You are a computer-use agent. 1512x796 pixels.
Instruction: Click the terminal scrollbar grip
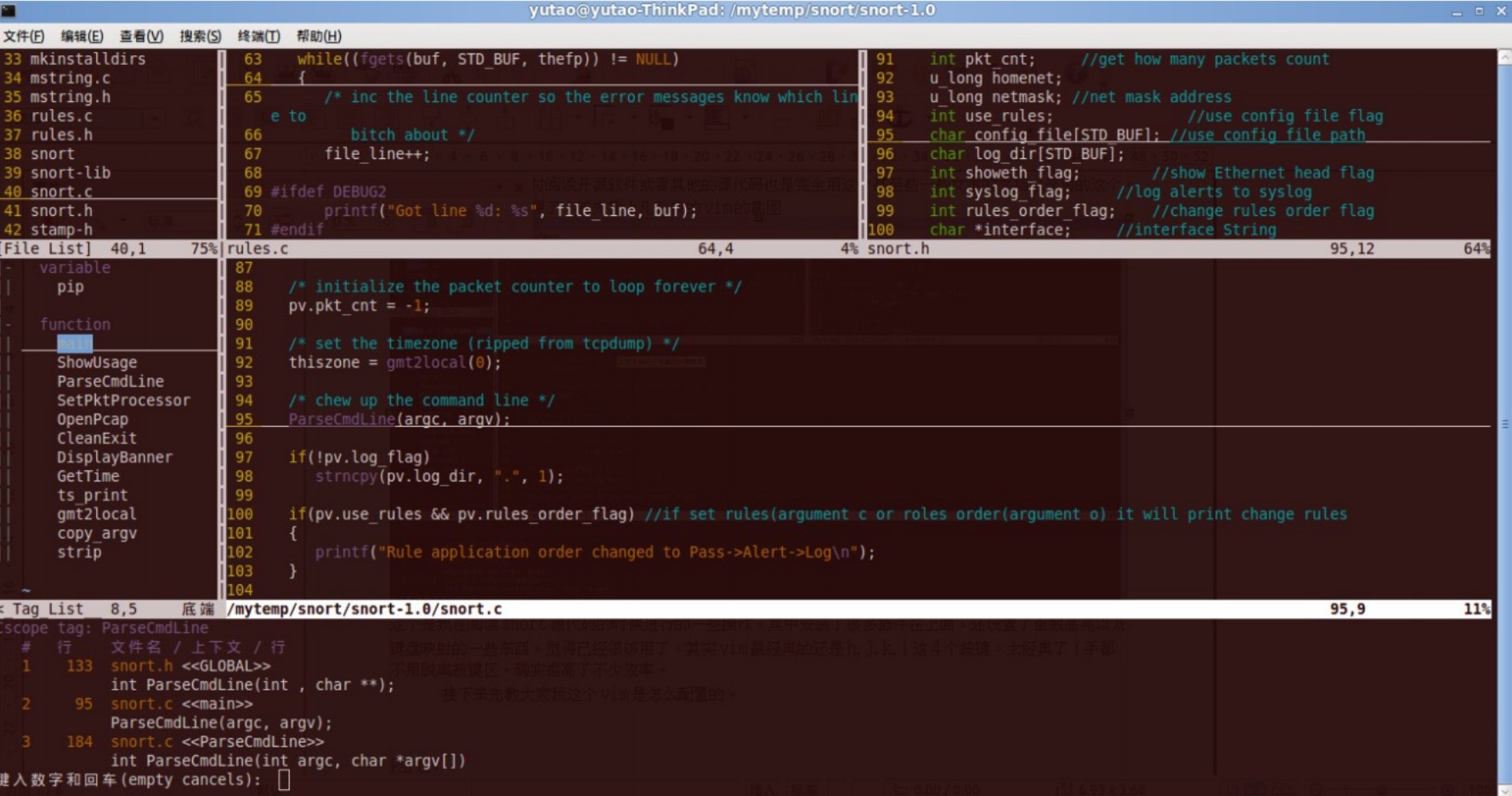tap(1504, 424)
